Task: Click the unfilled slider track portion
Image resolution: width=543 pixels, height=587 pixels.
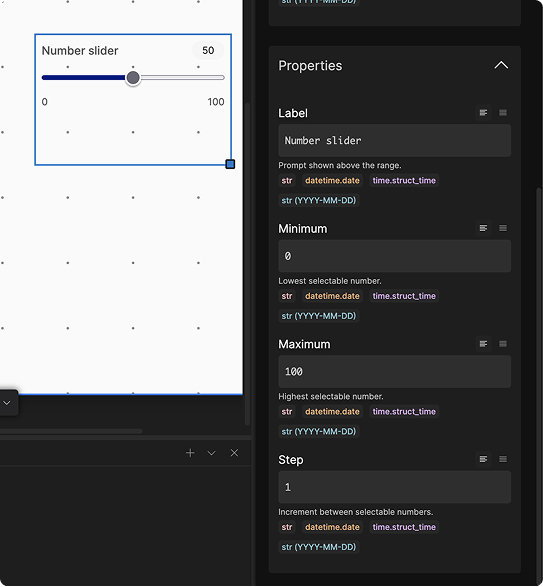Action: [182, 78]
